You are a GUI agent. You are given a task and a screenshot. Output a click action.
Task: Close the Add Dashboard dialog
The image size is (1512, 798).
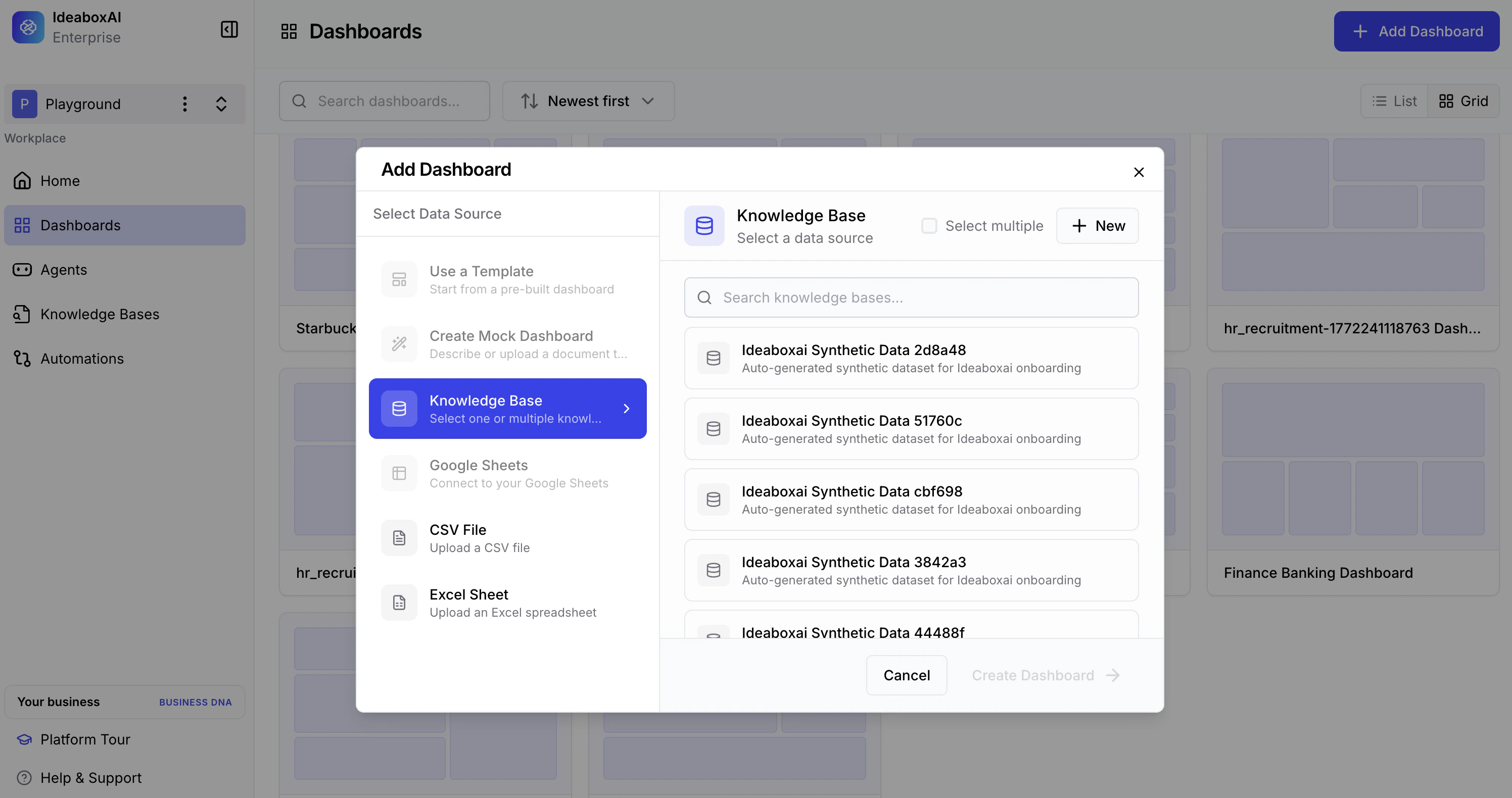click(x=1139, y=172)
